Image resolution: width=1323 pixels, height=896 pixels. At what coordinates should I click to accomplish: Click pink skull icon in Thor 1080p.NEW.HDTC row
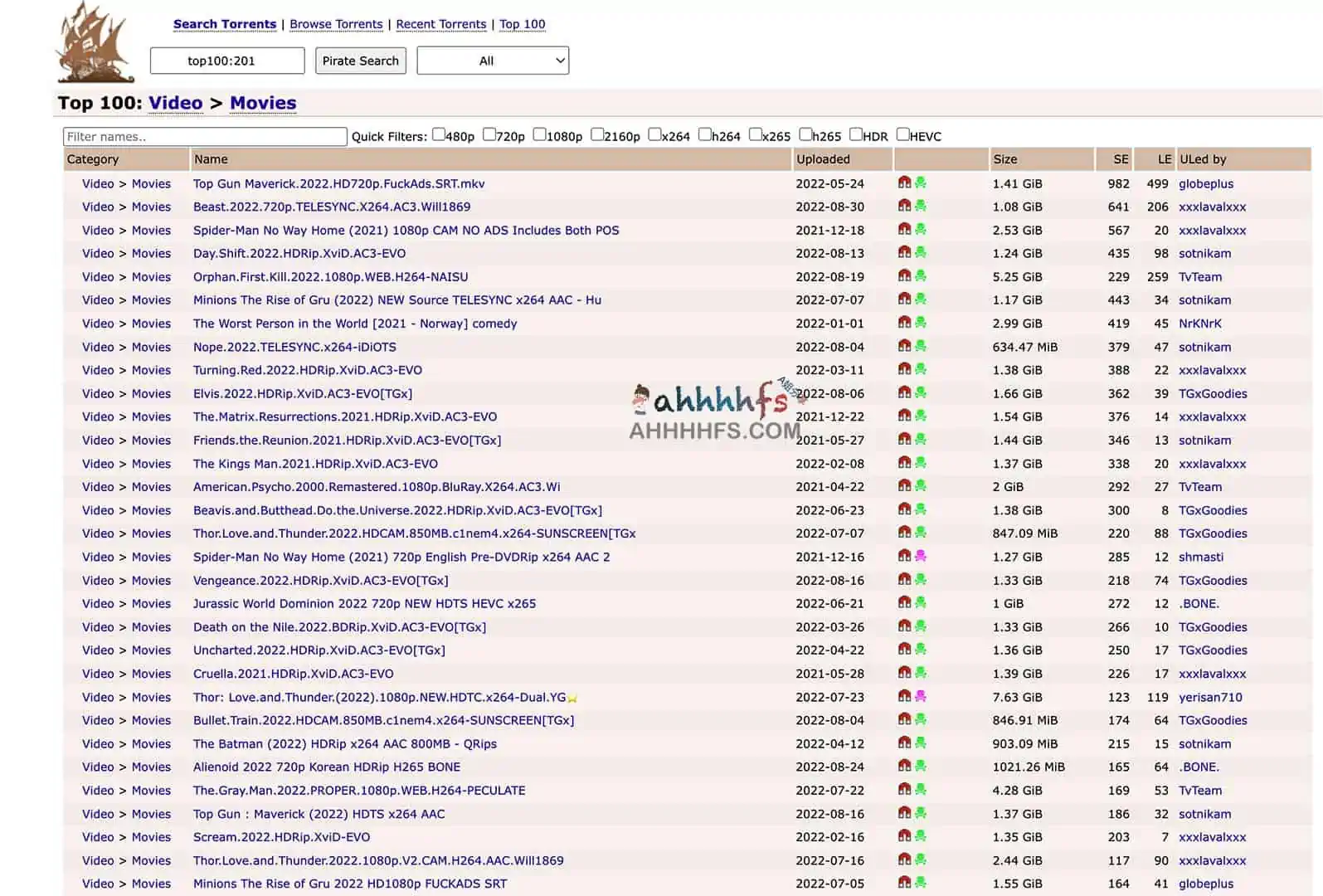pyautogui.click(x=920, y=696)
